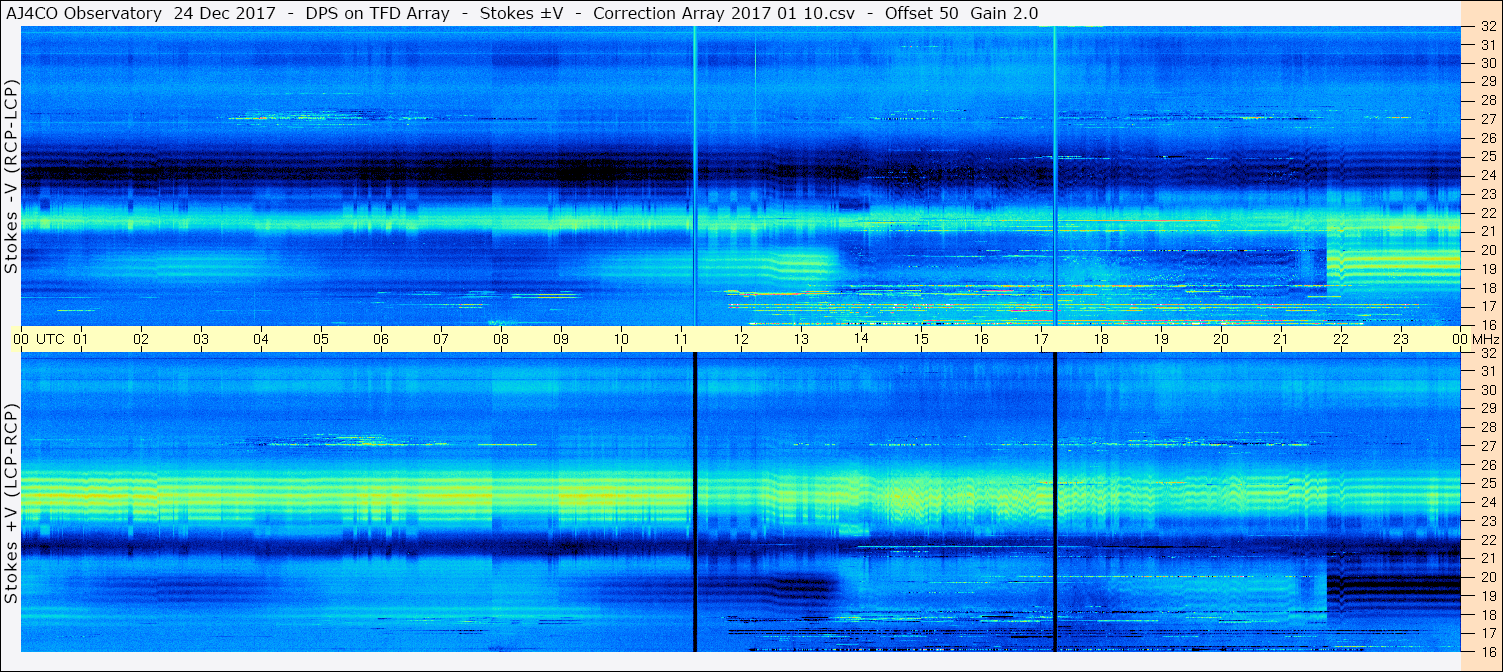Click the 31 MHz label of lower panel
1503x672 pixels.
coord(1488,371)
